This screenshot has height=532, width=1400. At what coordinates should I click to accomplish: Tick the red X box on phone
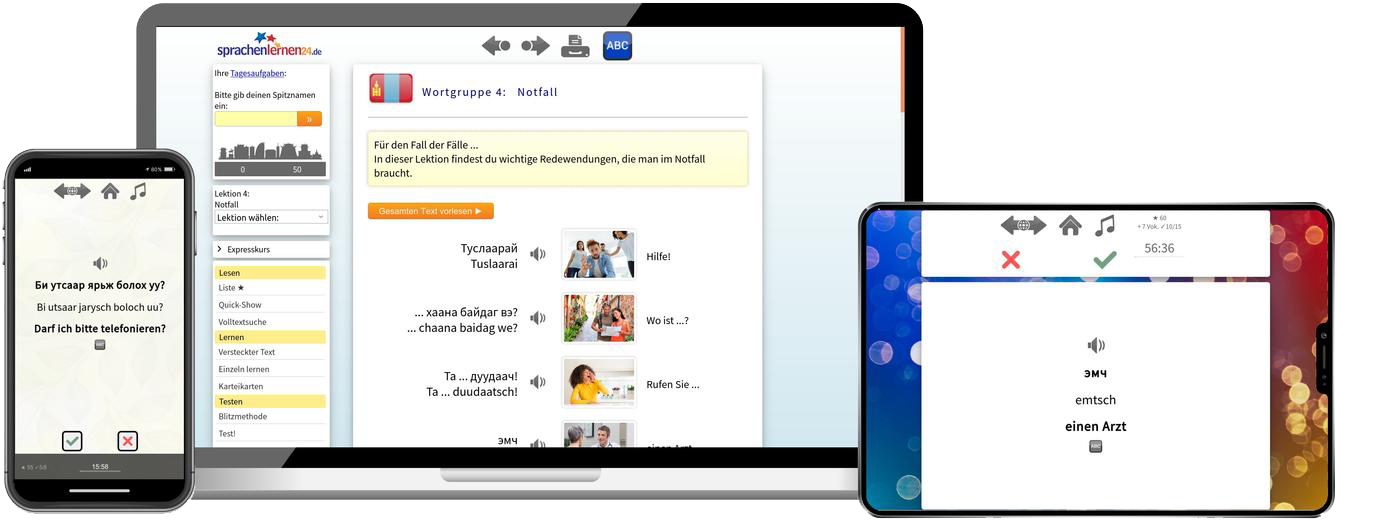point(127,441)
